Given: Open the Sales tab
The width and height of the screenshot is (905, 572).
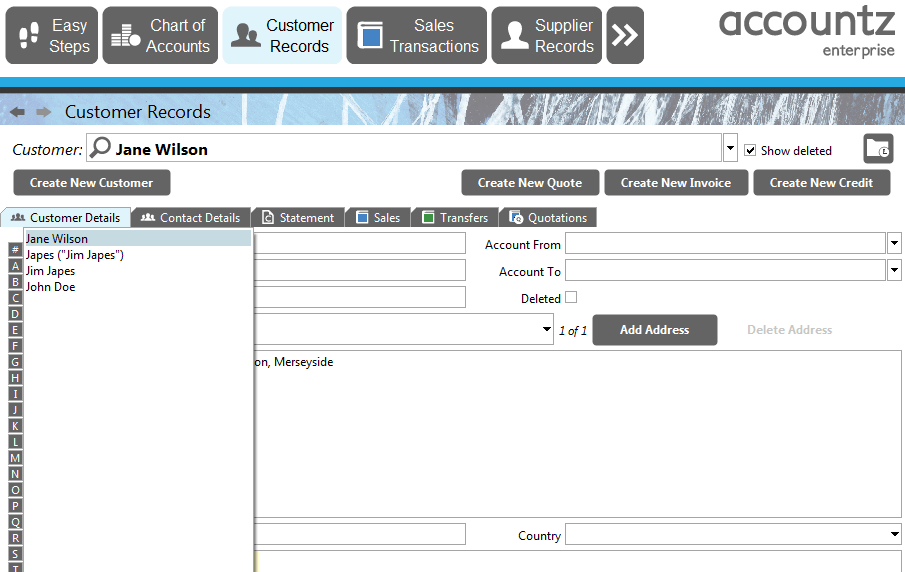Looking at the screenshot, I should tap(378, 218).
